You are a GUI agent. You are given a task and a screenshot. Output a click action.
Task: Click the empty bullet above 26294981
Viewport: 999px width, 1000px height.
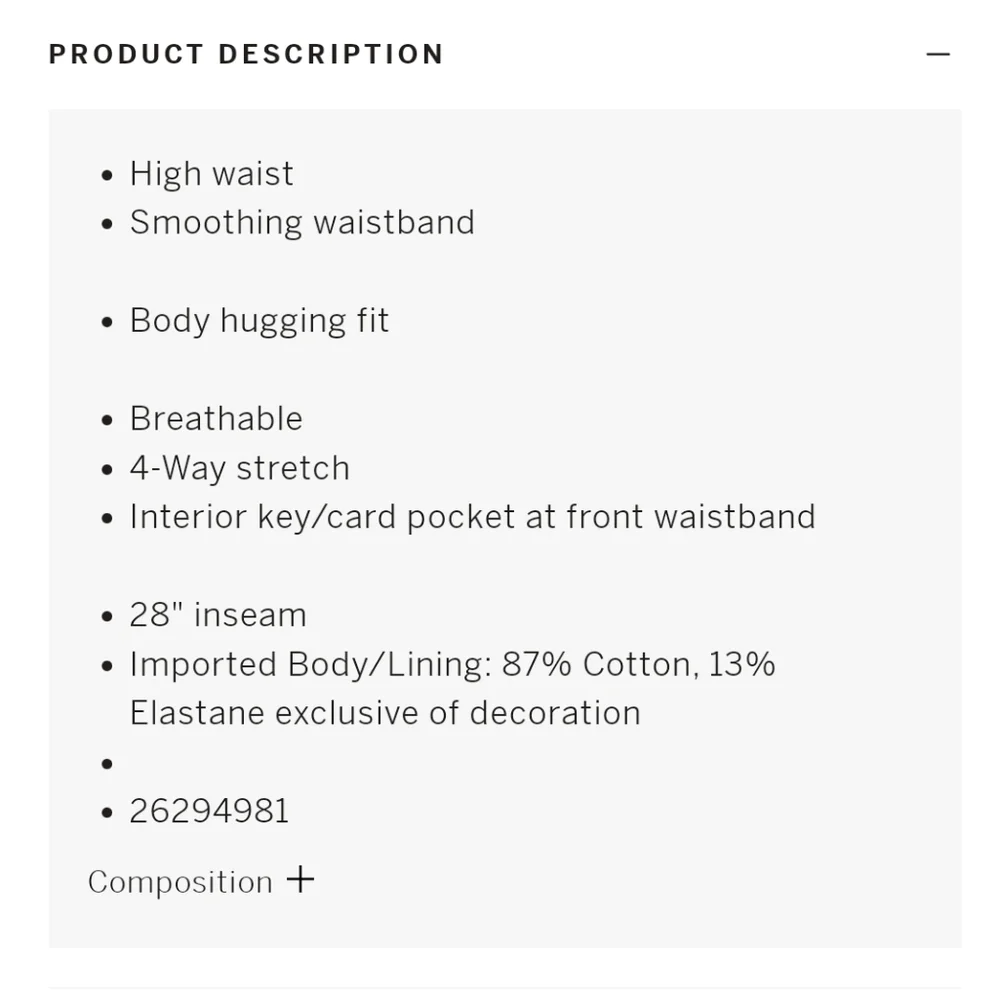coord(107,763)
